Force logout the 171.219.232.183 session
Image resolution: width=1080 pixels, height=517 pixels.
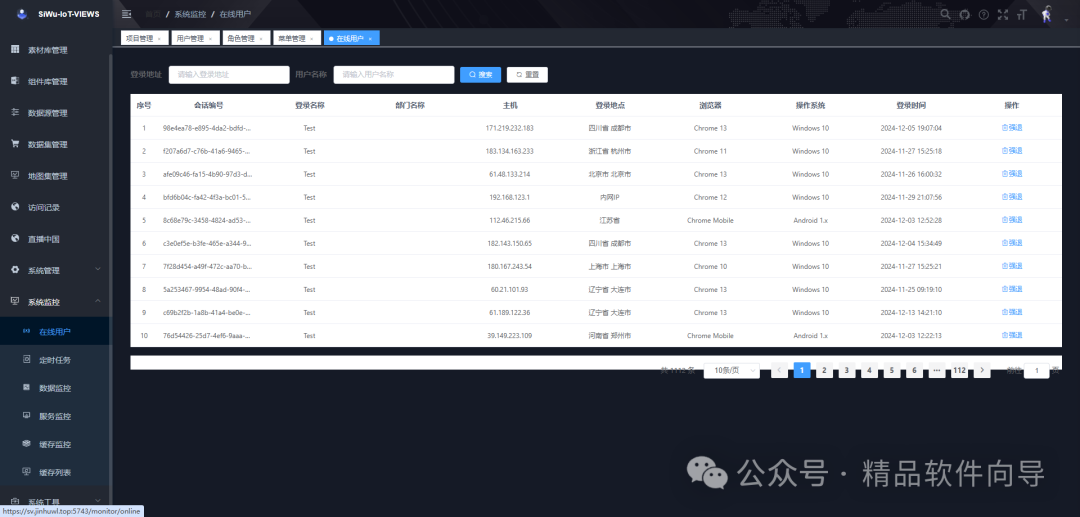pyautogui.click(x=1012, y=127)
